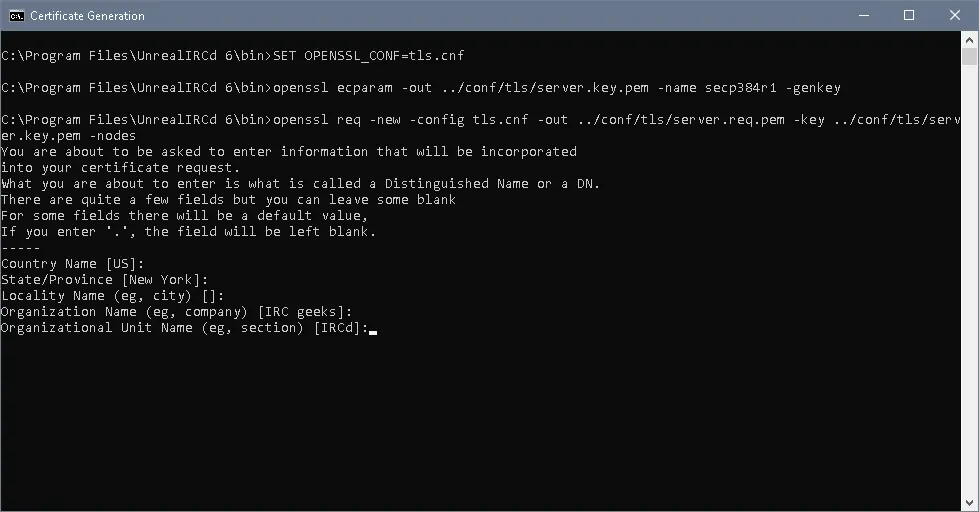Click the SET OPENSSL_CONF=tls.cnf command text

pos(369,56)
